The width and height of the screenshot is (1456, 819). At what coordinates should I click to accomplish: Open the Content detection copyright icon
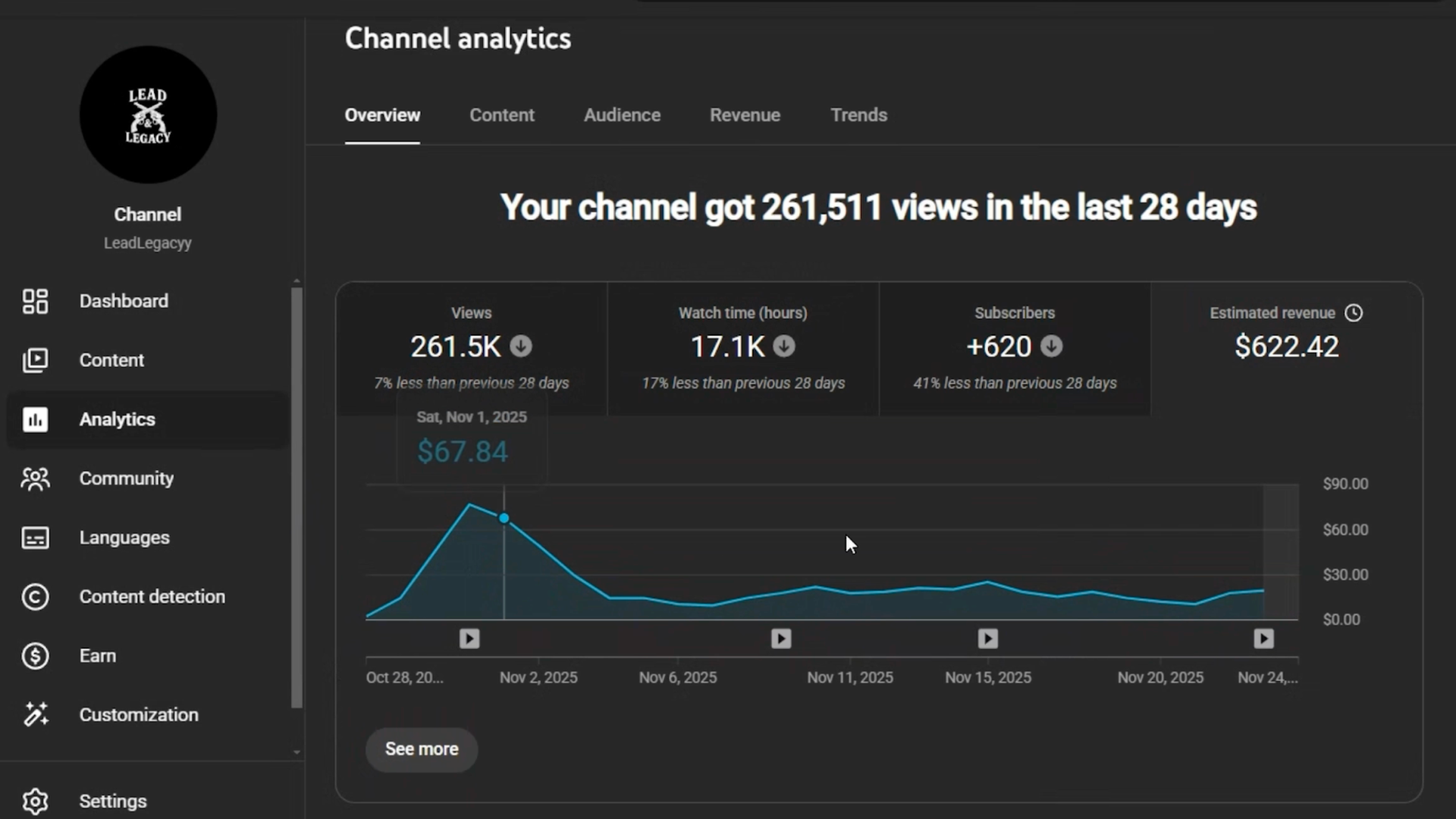[x=35, y=597]
